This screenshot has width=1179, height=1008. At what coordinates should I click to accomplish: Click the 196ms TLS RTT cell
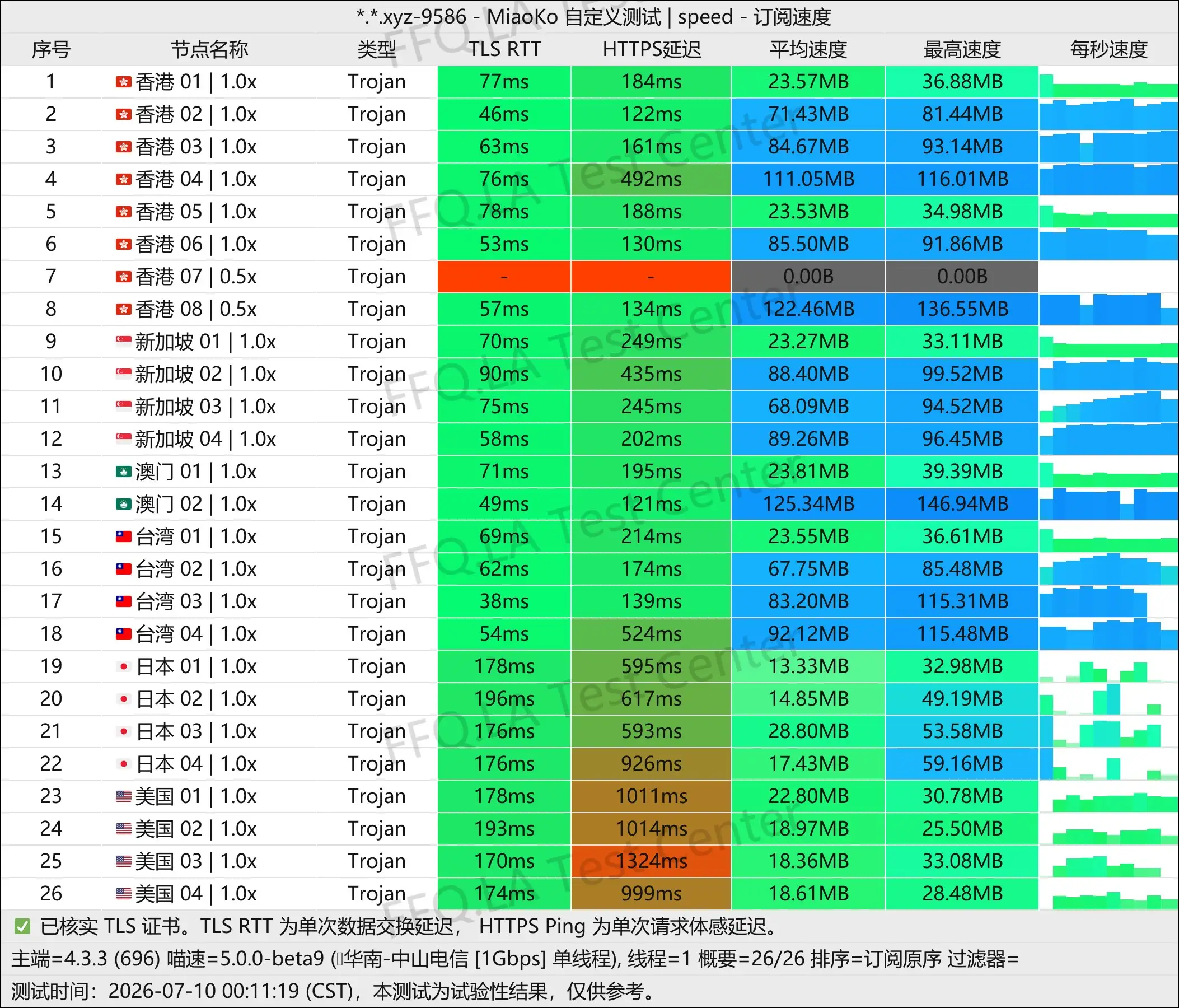click(504, 699)
